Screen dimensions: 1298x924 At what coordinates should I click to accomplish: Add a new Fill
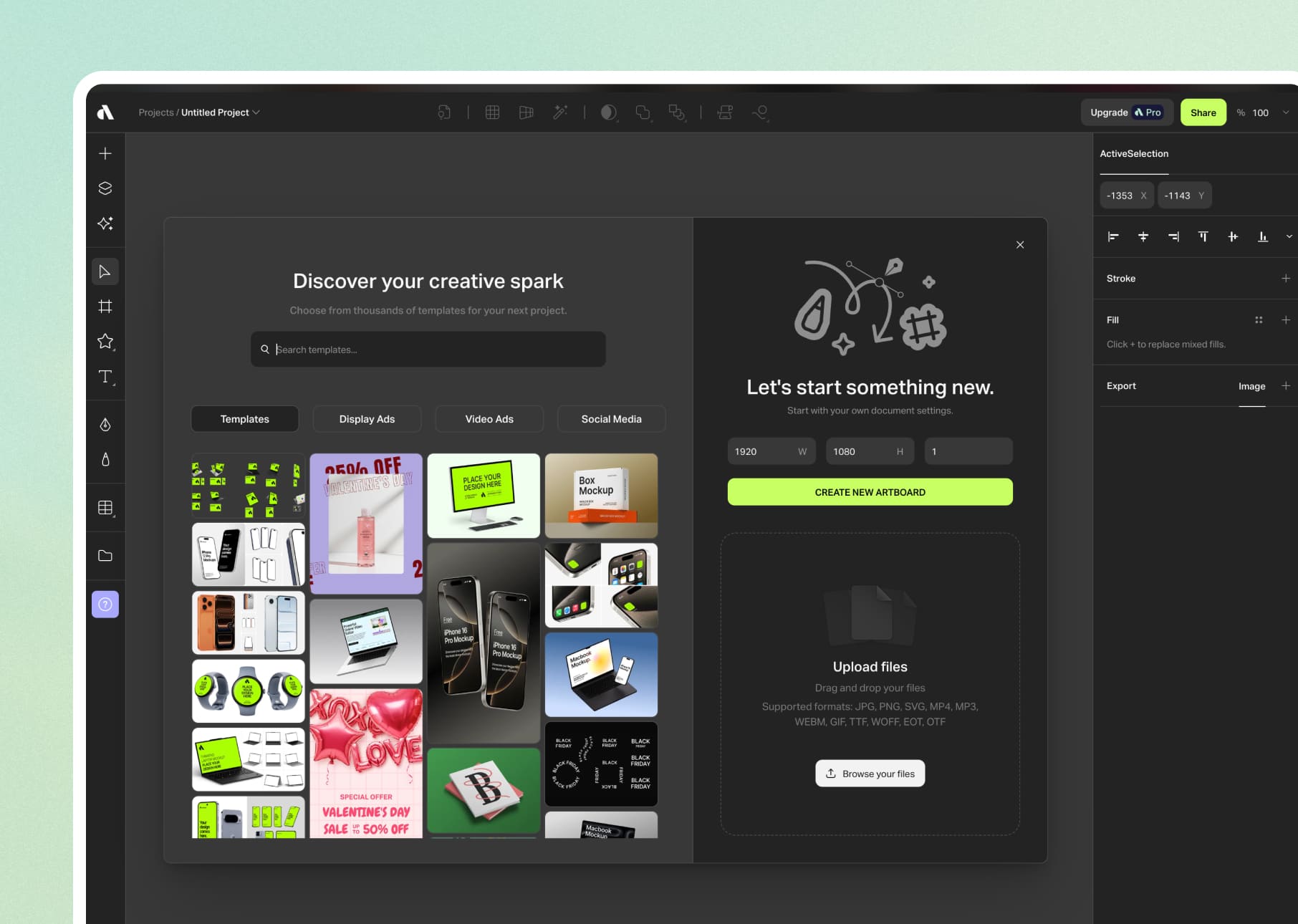pyautogui.click(x=1286, y=320)
